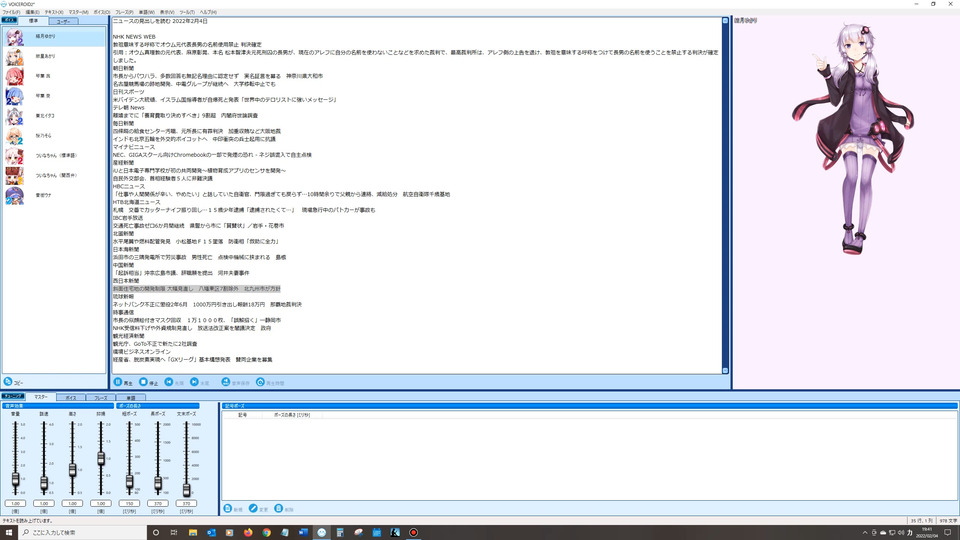Open the Windows Start menu
Image resolution: width=960 pixels, height=540 pixels.
[x=9, y=532]
